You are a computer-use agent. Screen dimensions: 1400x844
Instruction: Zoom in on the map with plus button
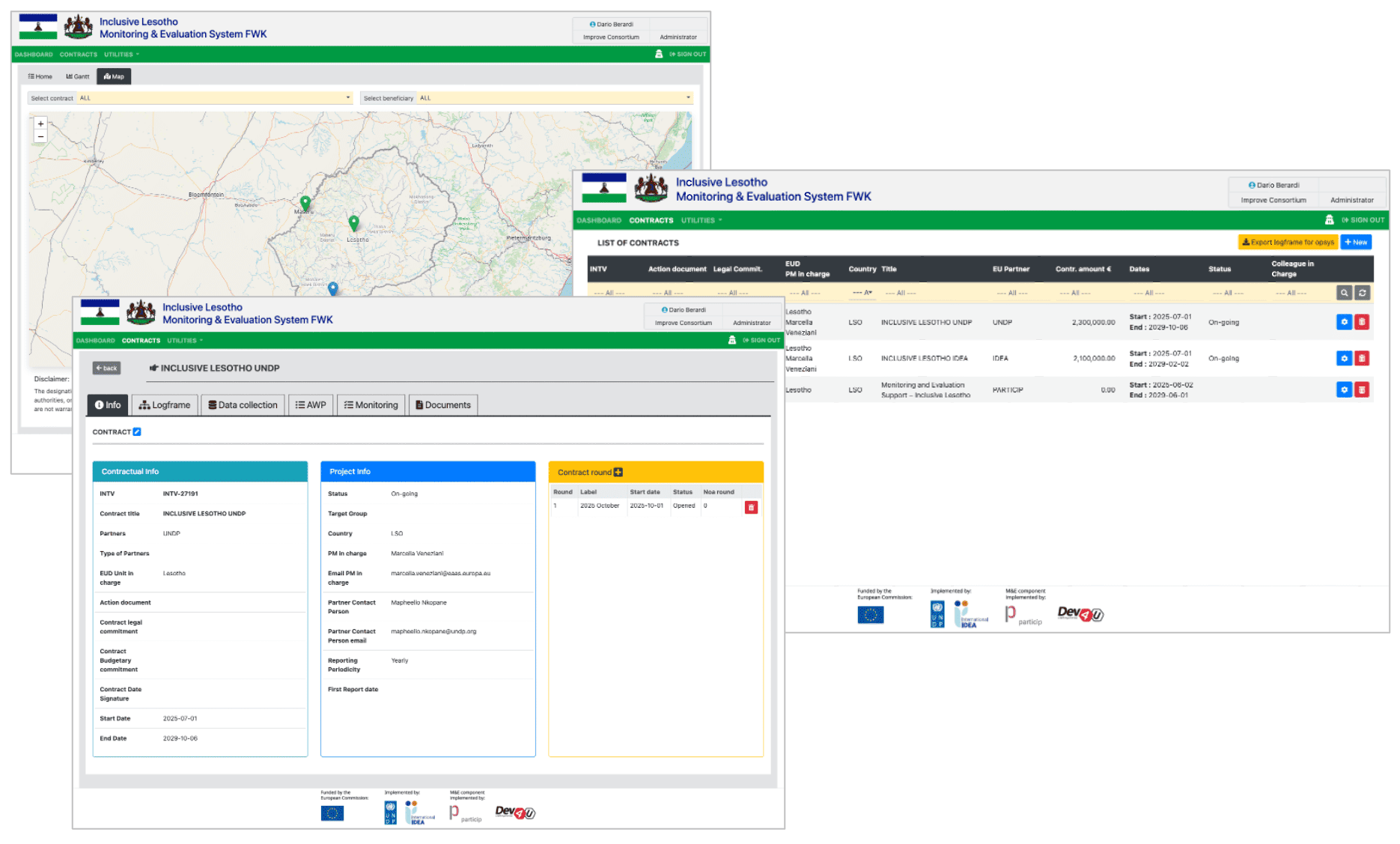coord(40,124)
